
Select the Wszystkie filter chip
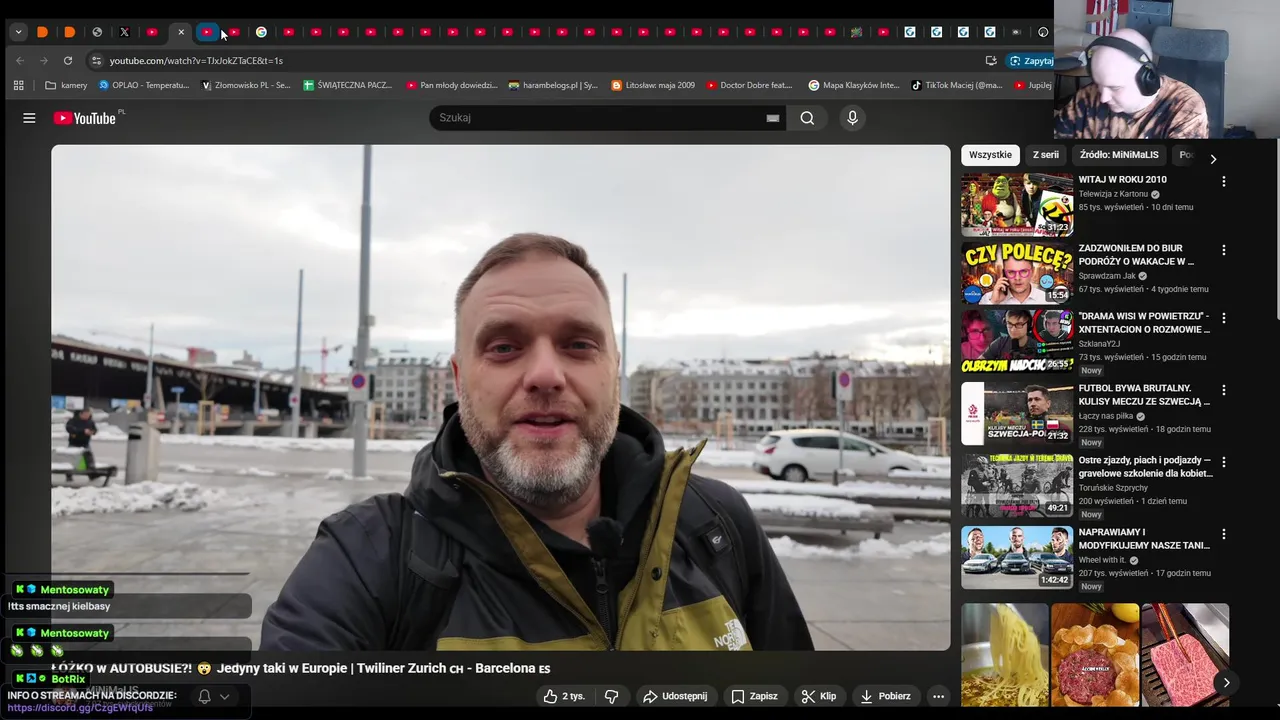(990, 155)
